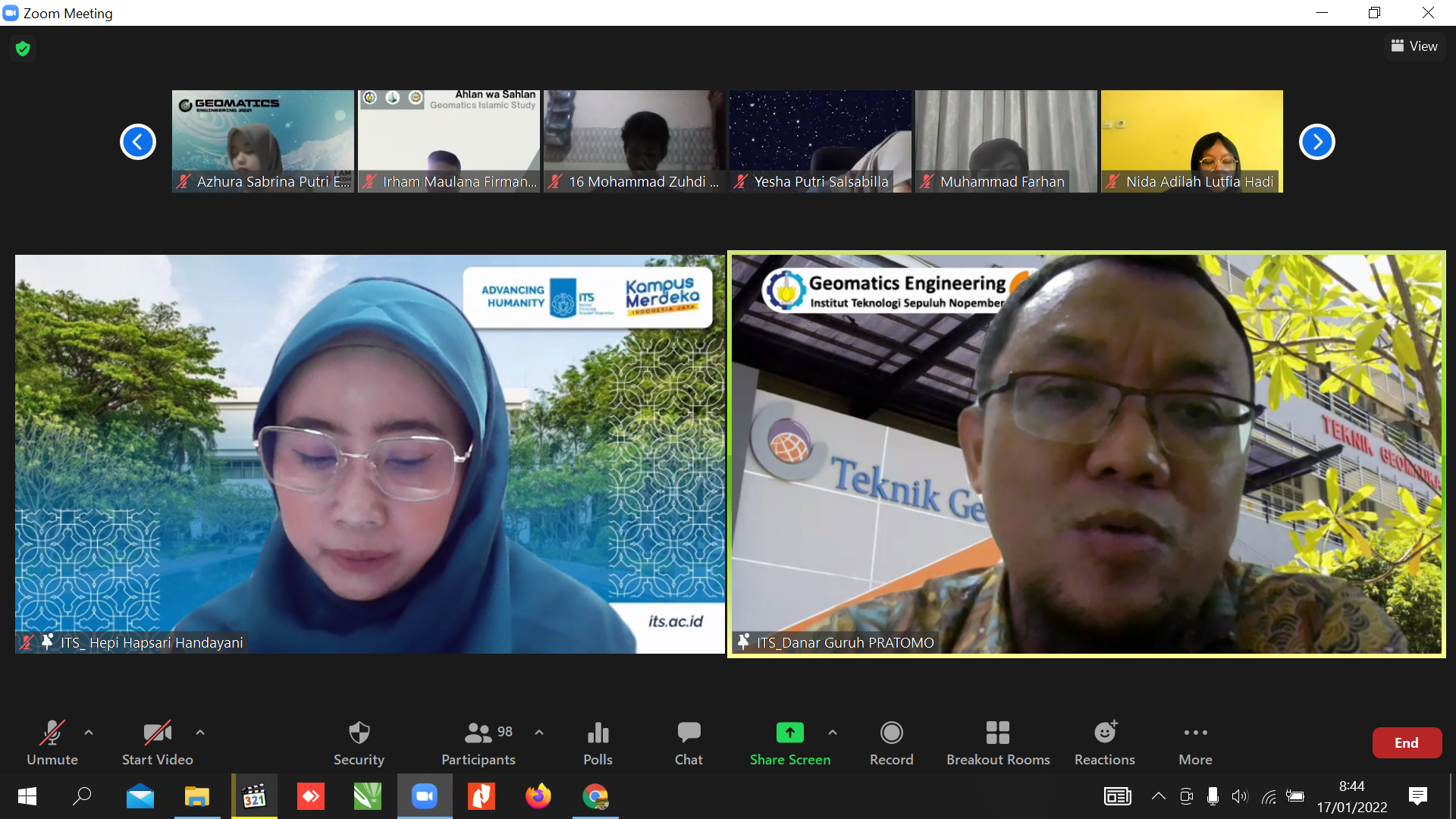Expand audio options arrow beside Unmute
The image size is (1456, 819).
pyautogui.click(x=89, y=733)
